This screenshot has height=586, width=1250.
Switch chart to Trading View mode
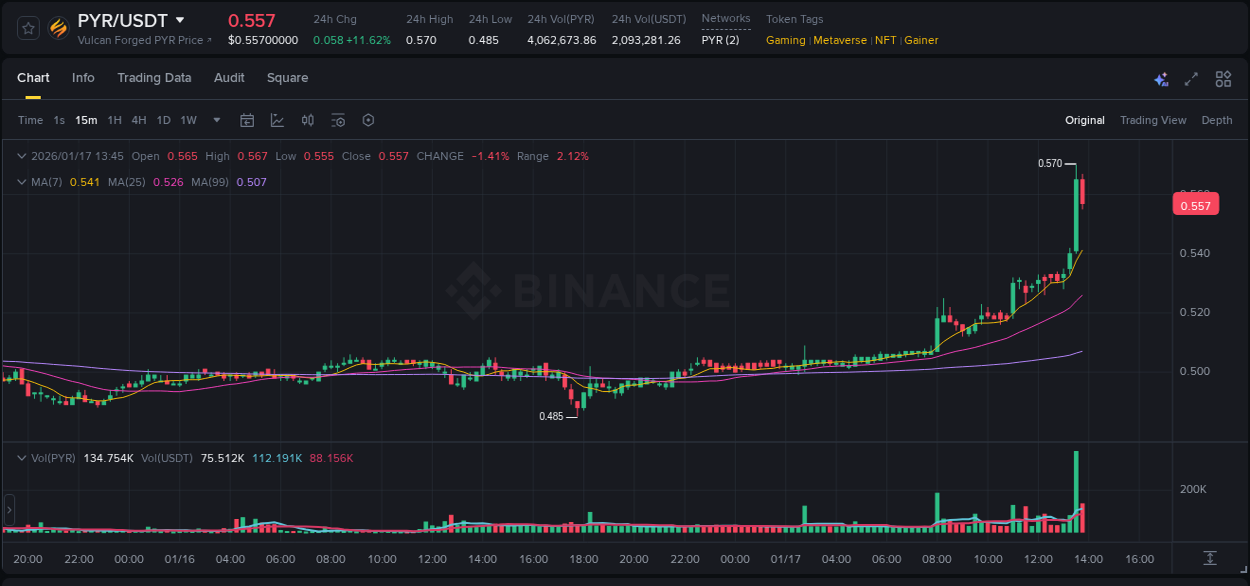(1153, 120)
